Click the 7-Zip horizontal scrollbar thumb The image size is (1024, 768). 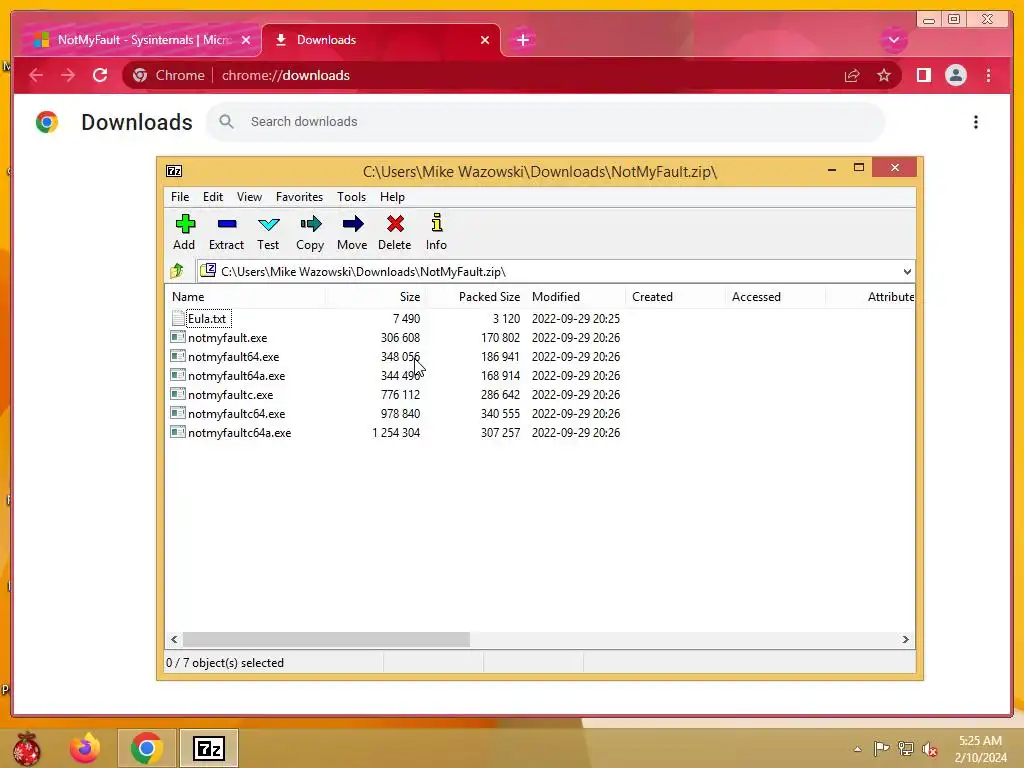coord(326,639)
